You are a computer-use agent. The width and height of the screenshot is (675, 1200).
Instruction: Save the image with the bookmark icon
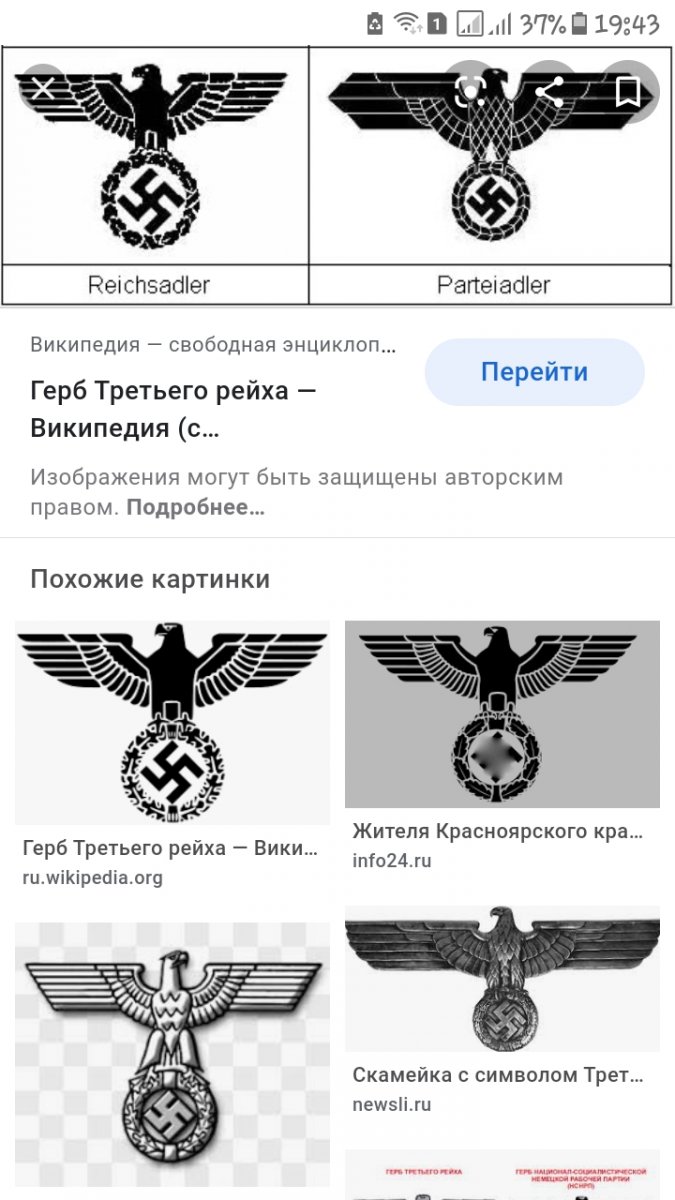tap(628, 92)
